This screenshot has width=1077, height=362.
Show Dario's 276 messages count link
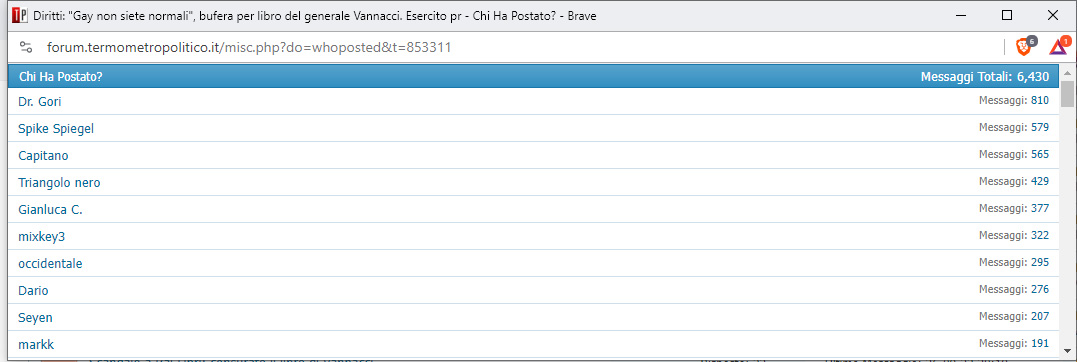point(1040,289)
